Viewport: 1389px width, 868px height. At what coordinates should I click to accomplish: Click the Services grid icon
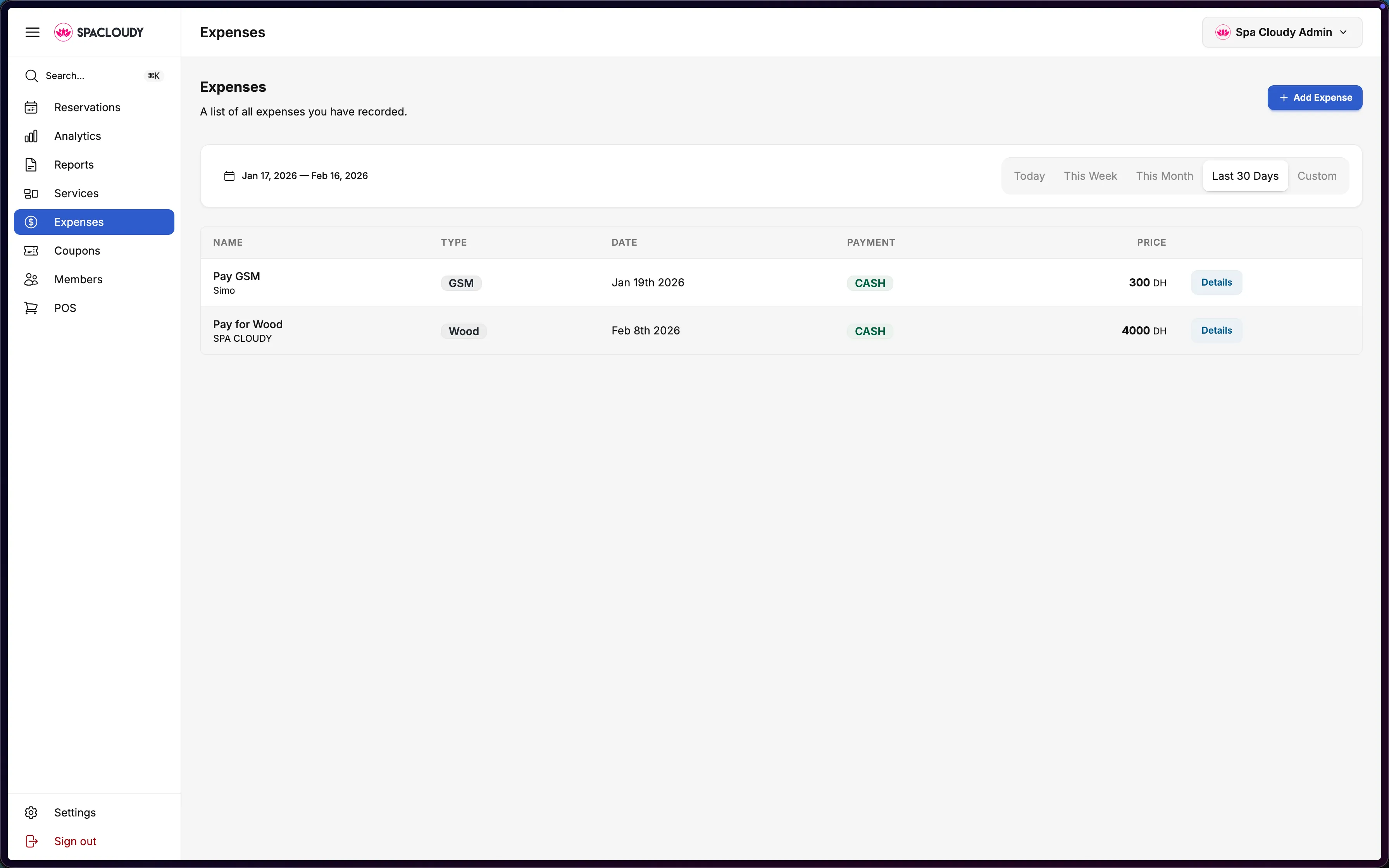pos(31,193)
